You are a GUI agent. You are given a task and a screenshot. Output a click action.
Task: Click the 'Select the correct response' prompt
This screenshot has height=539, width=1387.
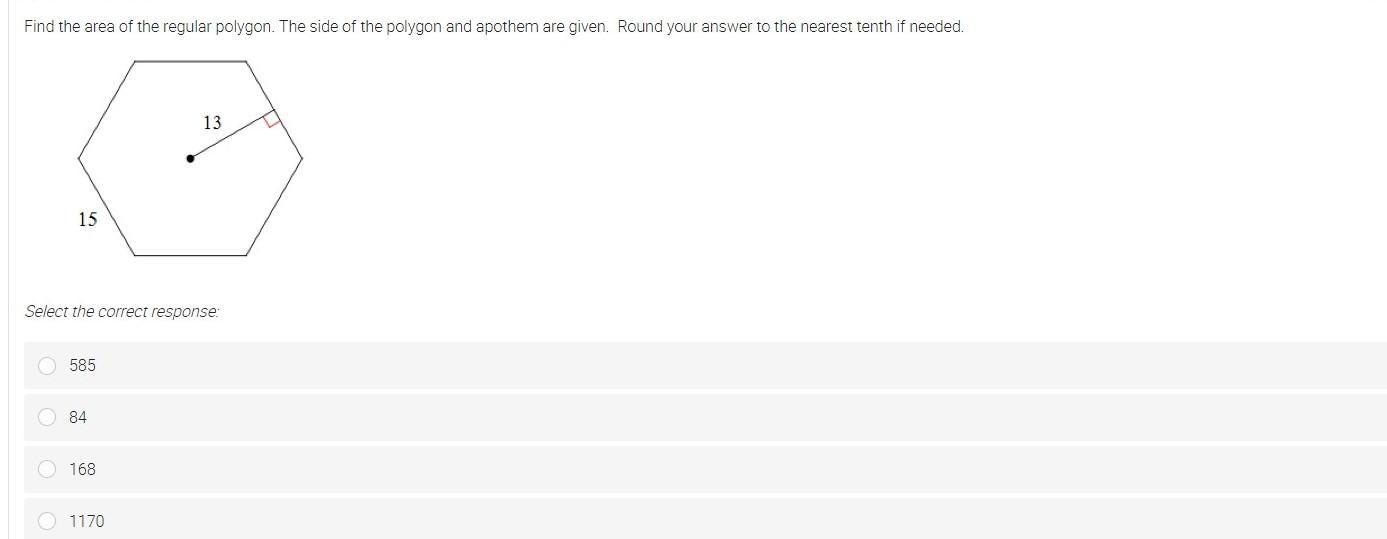coord(122,312)
